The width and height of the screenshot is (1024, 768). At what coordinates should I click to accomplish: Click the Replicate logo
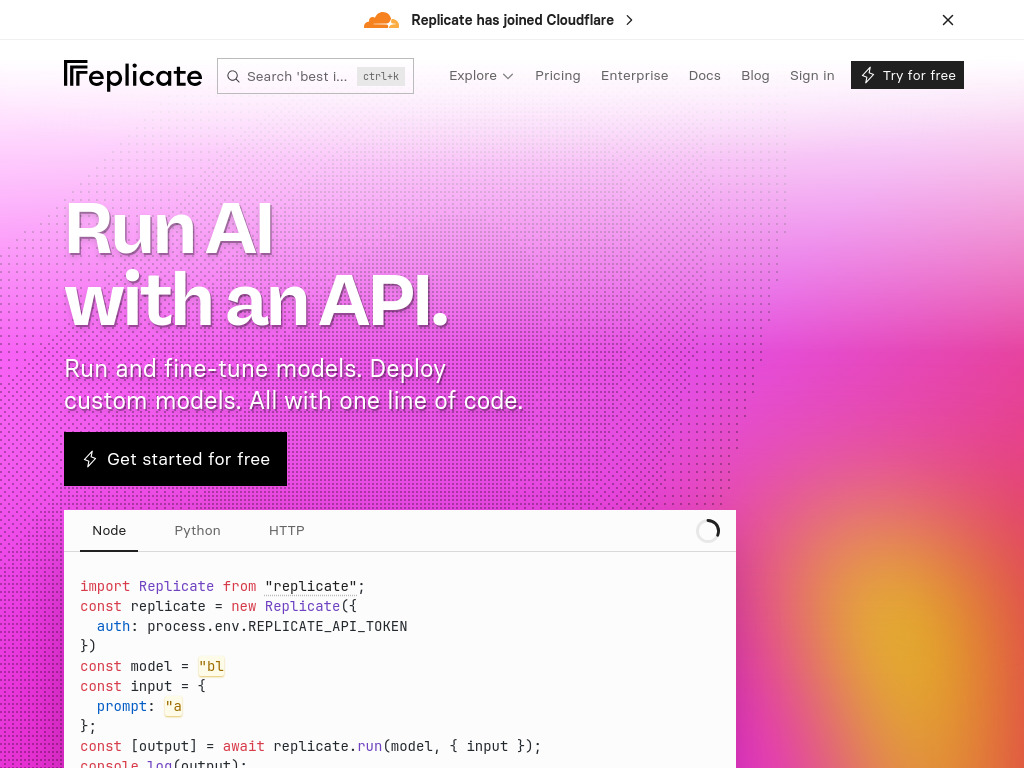[133, 76]
